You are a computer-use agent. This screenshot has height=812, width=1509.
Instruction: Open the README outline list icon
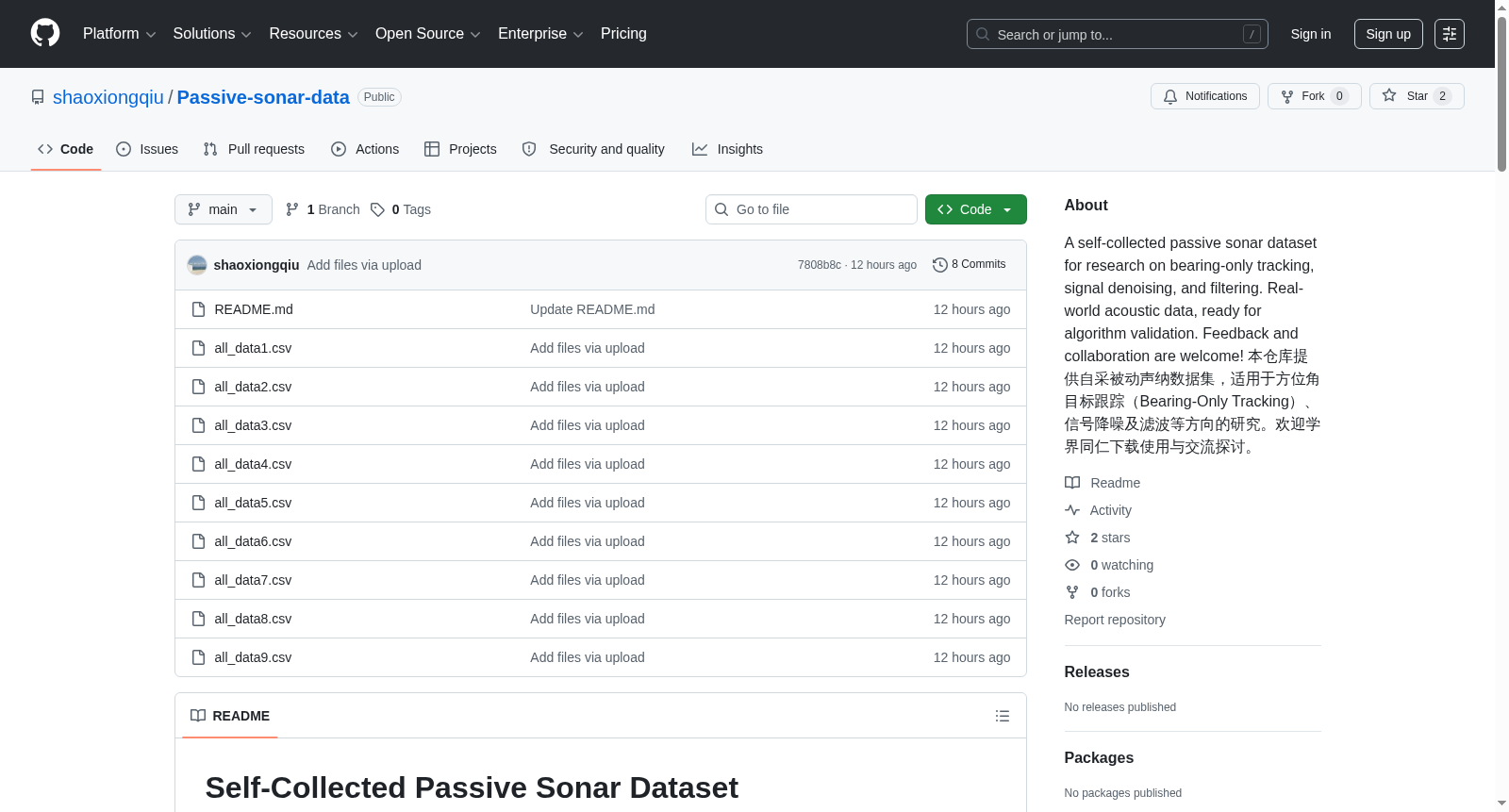1003,716
